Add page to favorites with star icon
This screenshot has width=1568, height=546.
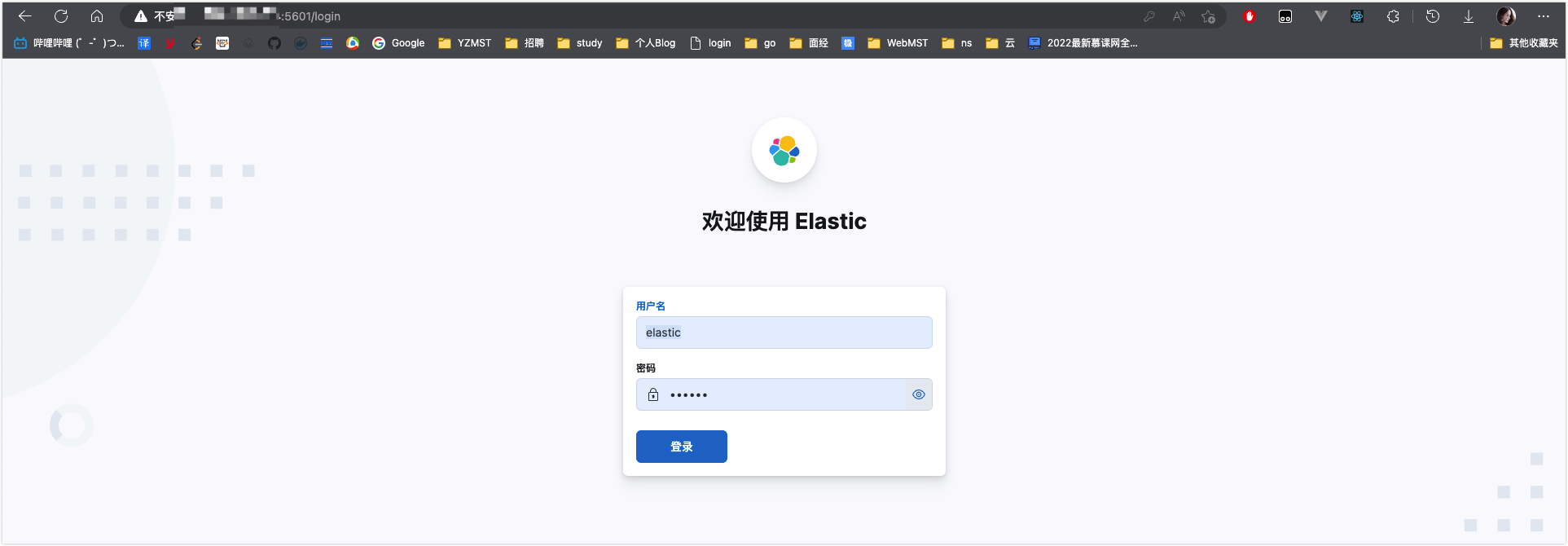point(1209,16)
